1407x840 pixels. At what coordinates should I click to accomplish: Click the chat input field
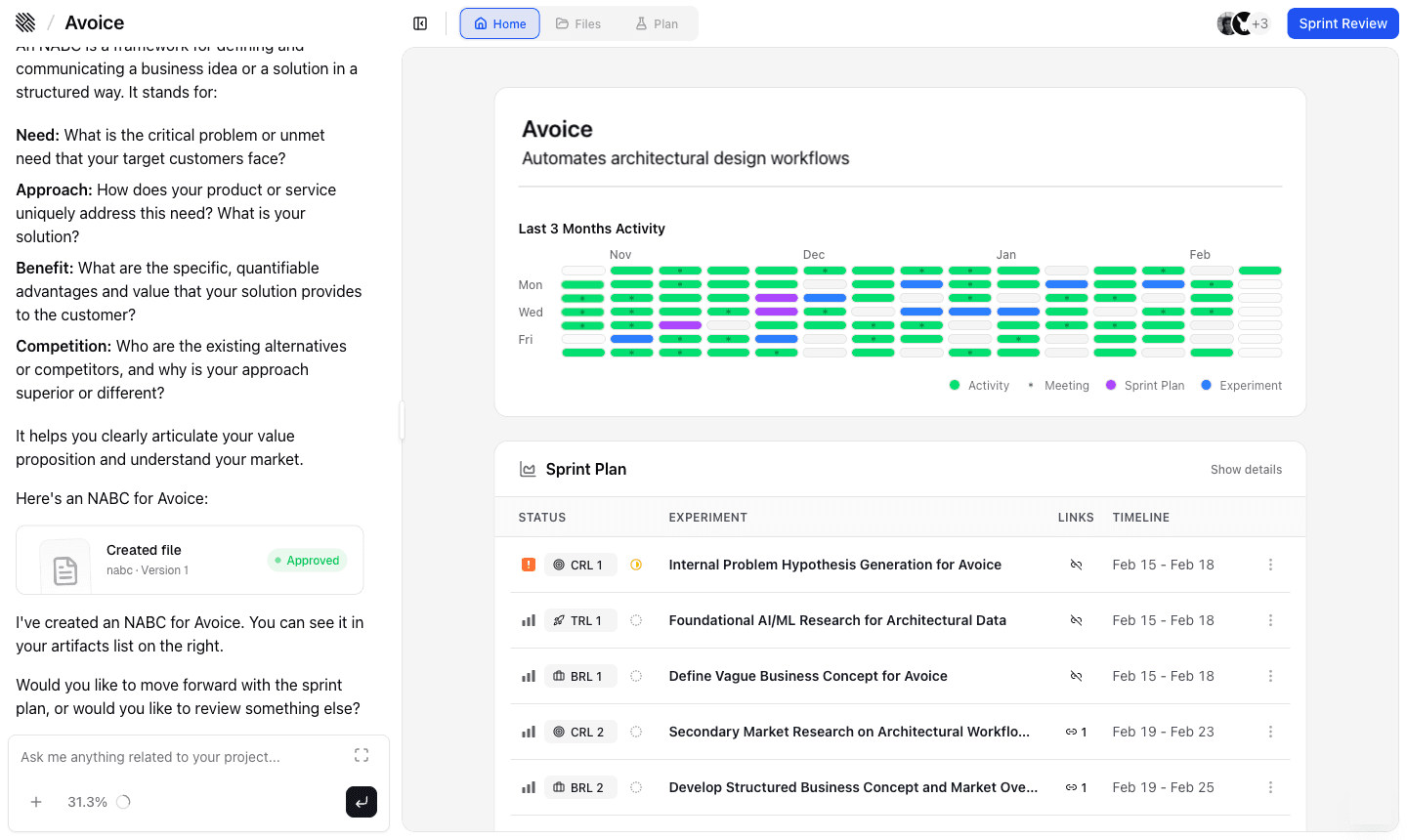[181, 757]
